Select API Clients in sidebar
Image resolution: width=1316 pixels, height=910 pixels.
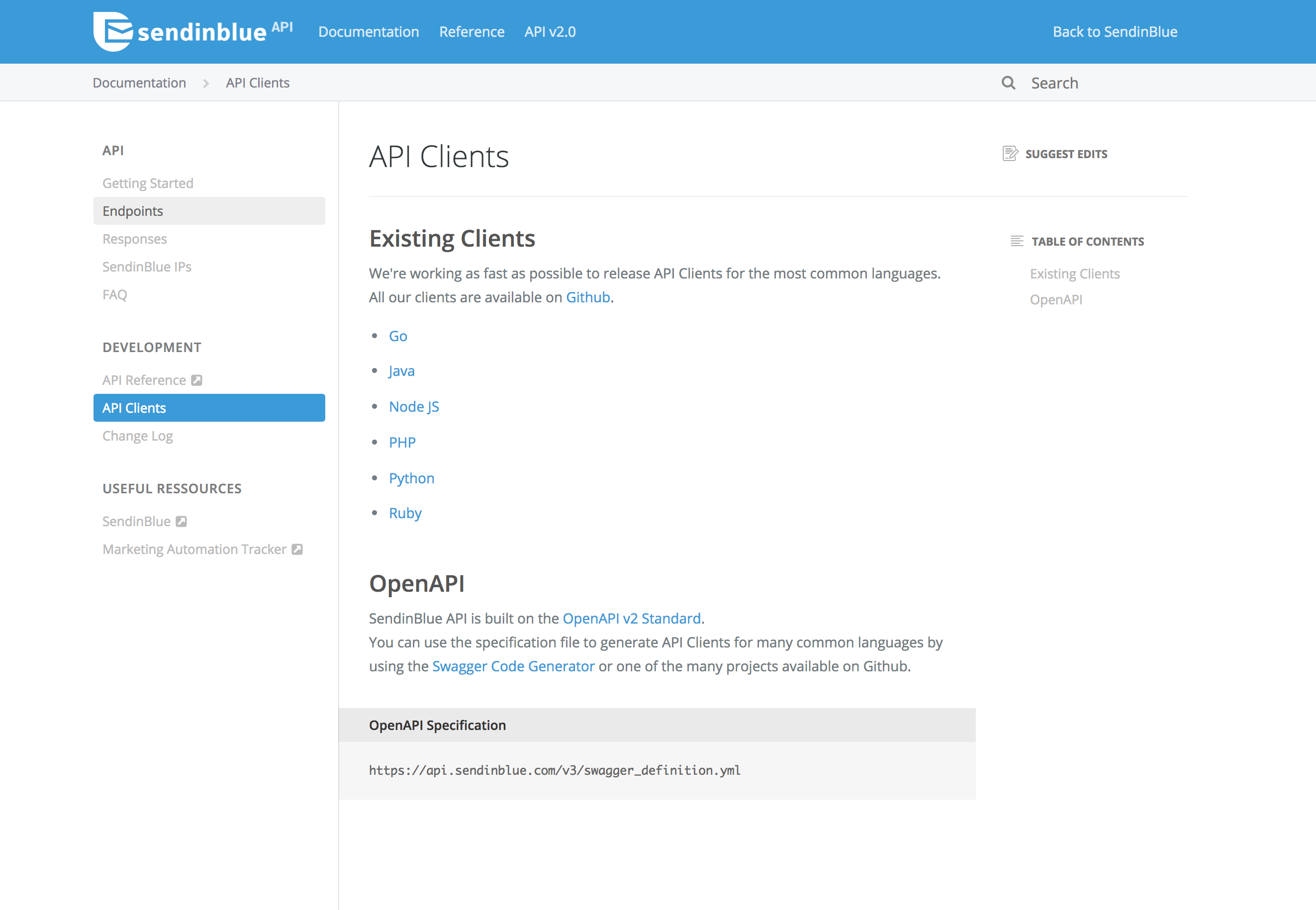pos(209,408)
